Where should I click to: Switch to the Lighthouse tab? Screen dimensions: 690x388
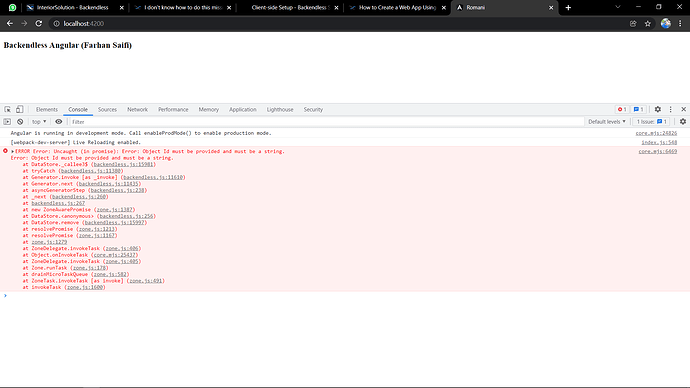pyautogui.click(x=280, y=110)
